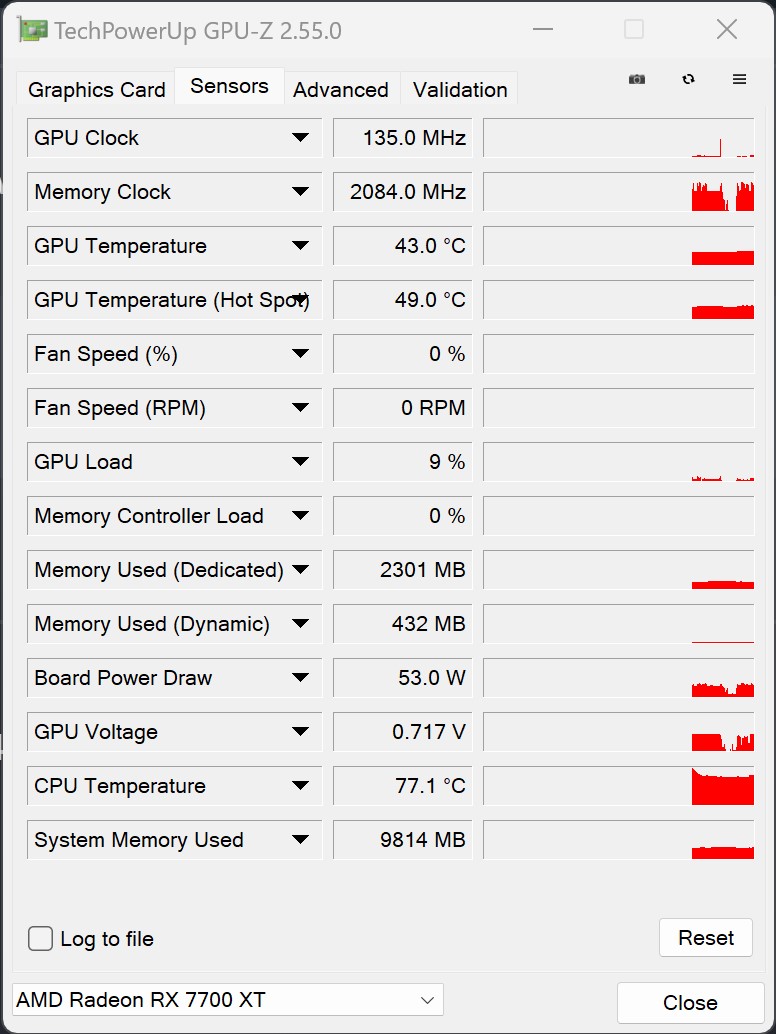Screen dimensions: 776x1034
Task: Open the Advanced tab
Action: (x=341, y=90)
